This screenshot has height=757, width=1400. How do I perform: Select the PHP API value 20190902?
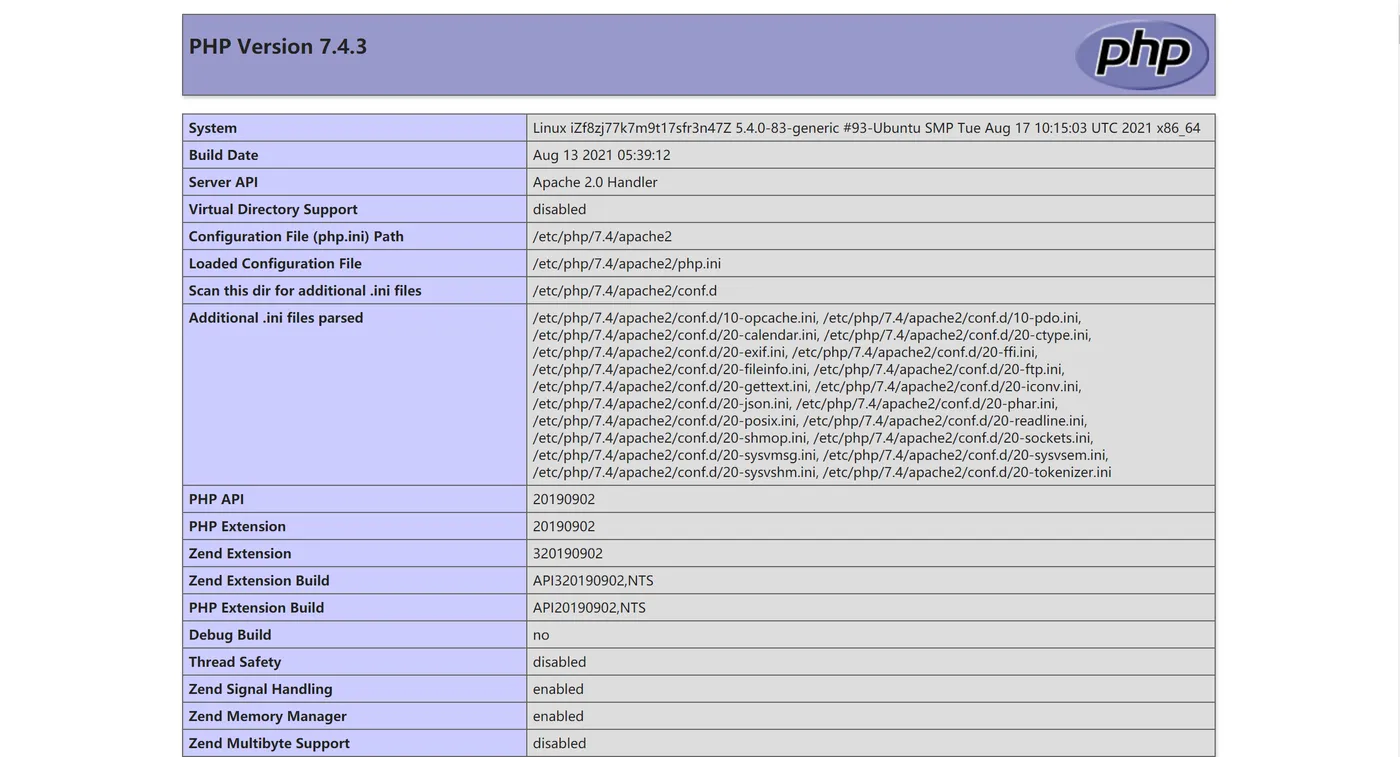(564, 499)
